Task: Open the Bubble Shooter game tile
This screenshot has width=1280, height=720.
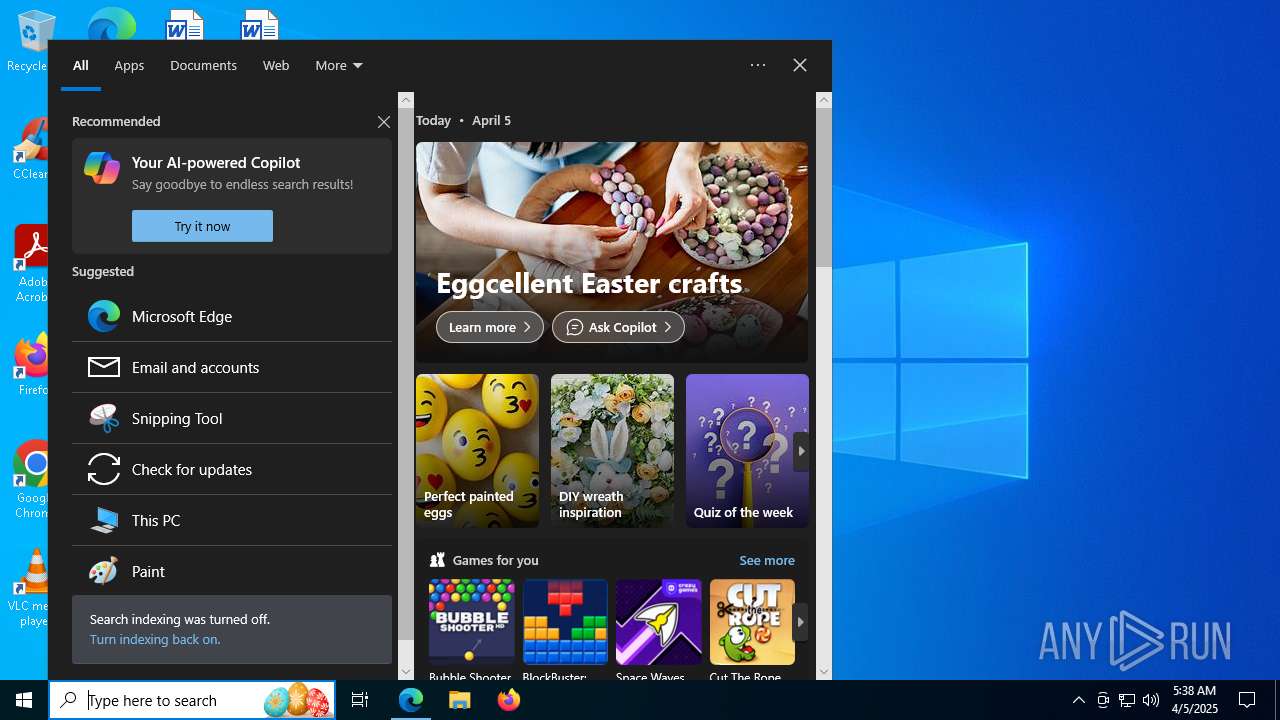Action: coord(471,630)
